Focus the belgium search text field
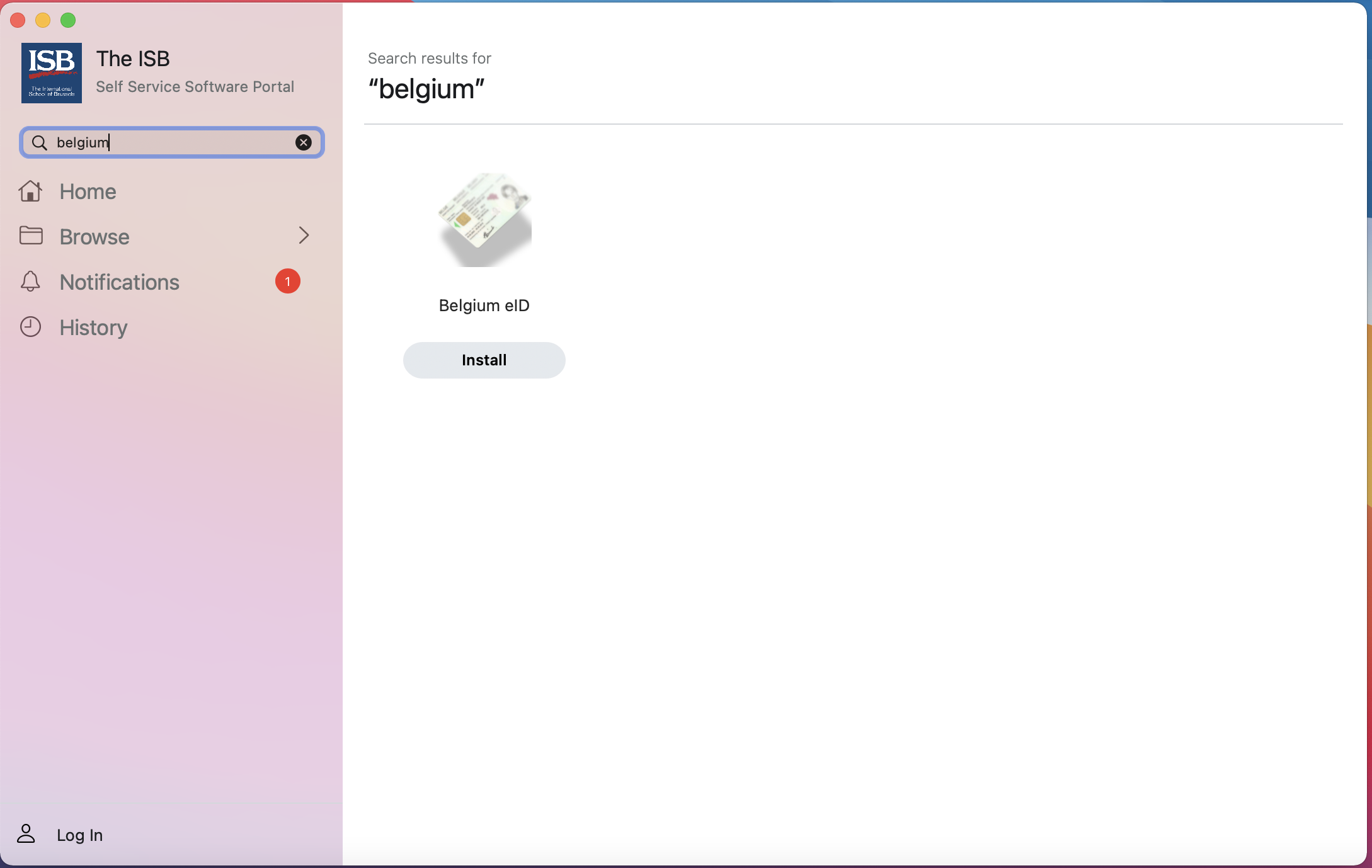 170,143
